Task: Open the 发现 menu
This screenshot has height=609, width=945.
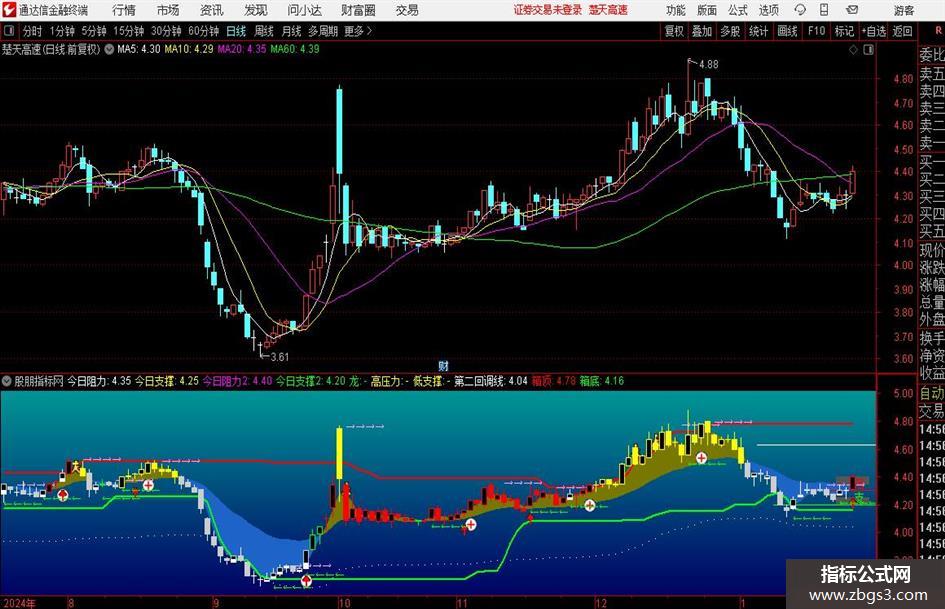Action: (x=256, y=10)
